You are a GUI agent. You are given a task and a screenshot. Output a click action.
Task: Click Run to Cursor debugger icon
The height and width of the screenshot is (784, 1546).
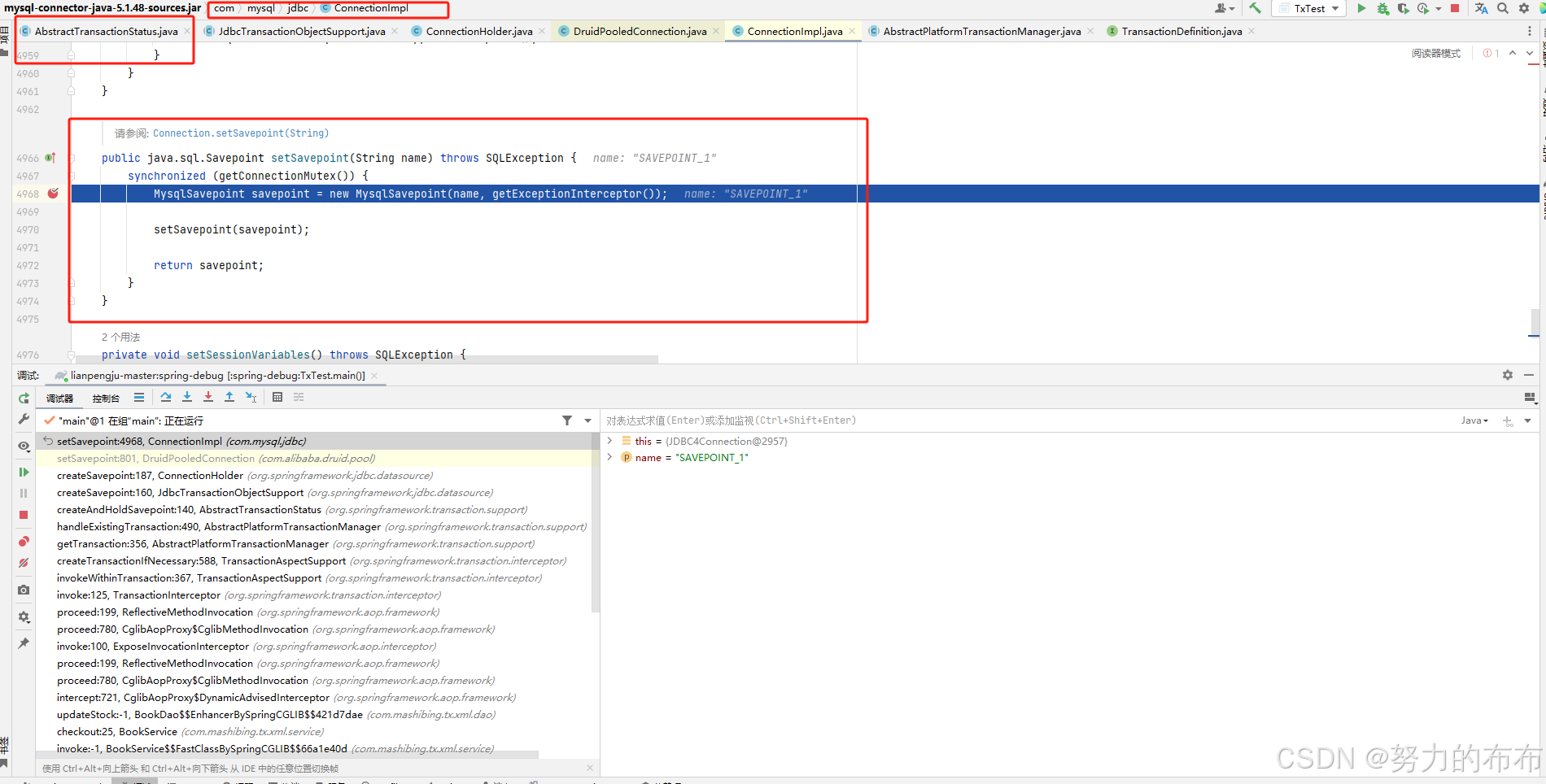tap(251, 397)
